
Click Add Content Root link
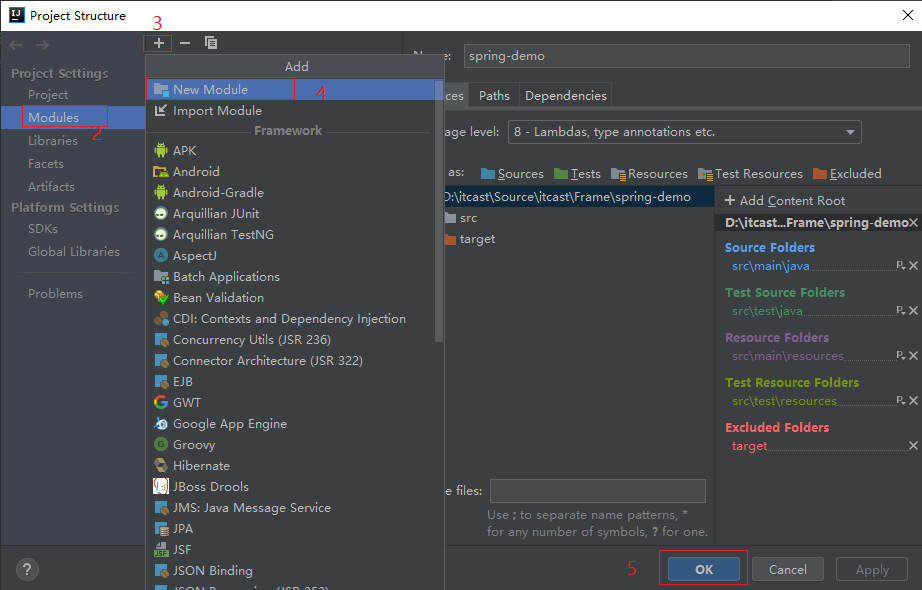pos(785,201)
